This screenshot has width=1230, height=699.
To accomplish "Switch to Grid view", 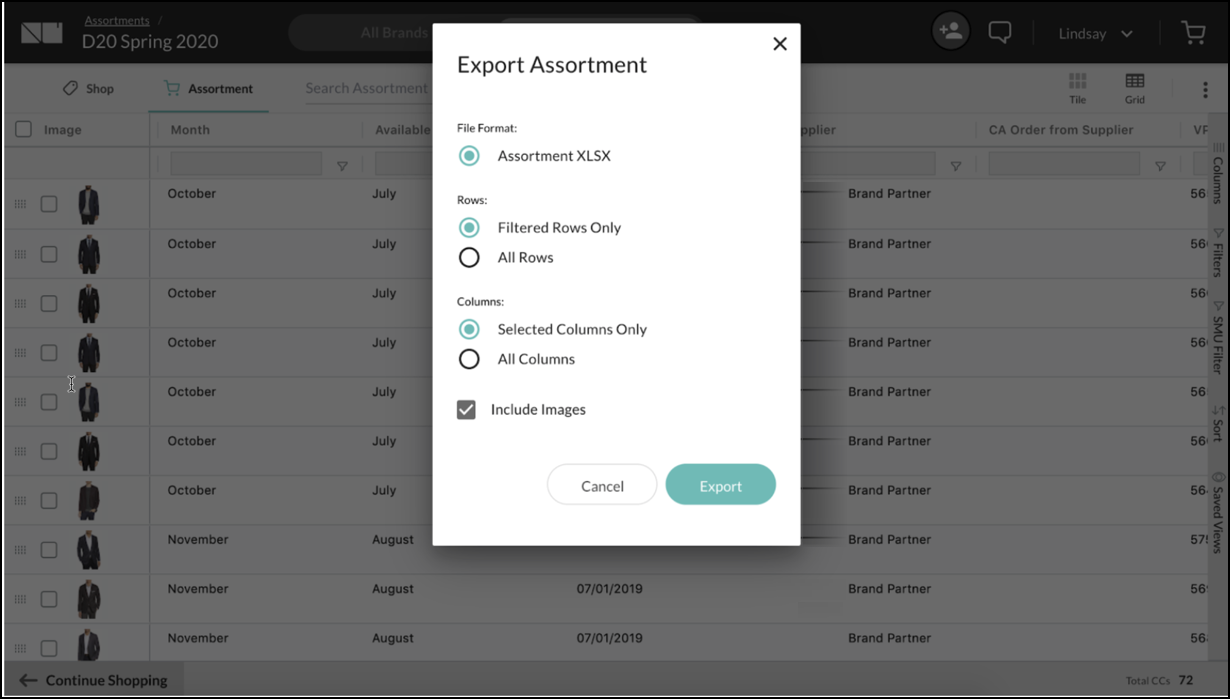I will (1134, 87).
